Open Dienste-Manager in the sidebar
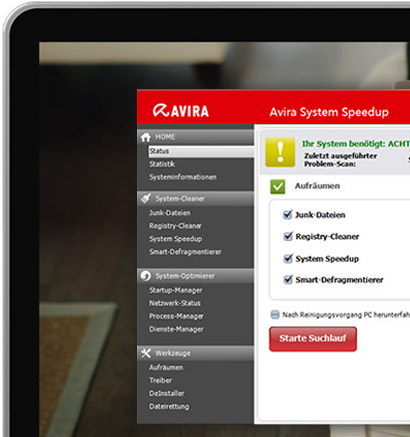This screenshot has height=437, width=410. 176,329
